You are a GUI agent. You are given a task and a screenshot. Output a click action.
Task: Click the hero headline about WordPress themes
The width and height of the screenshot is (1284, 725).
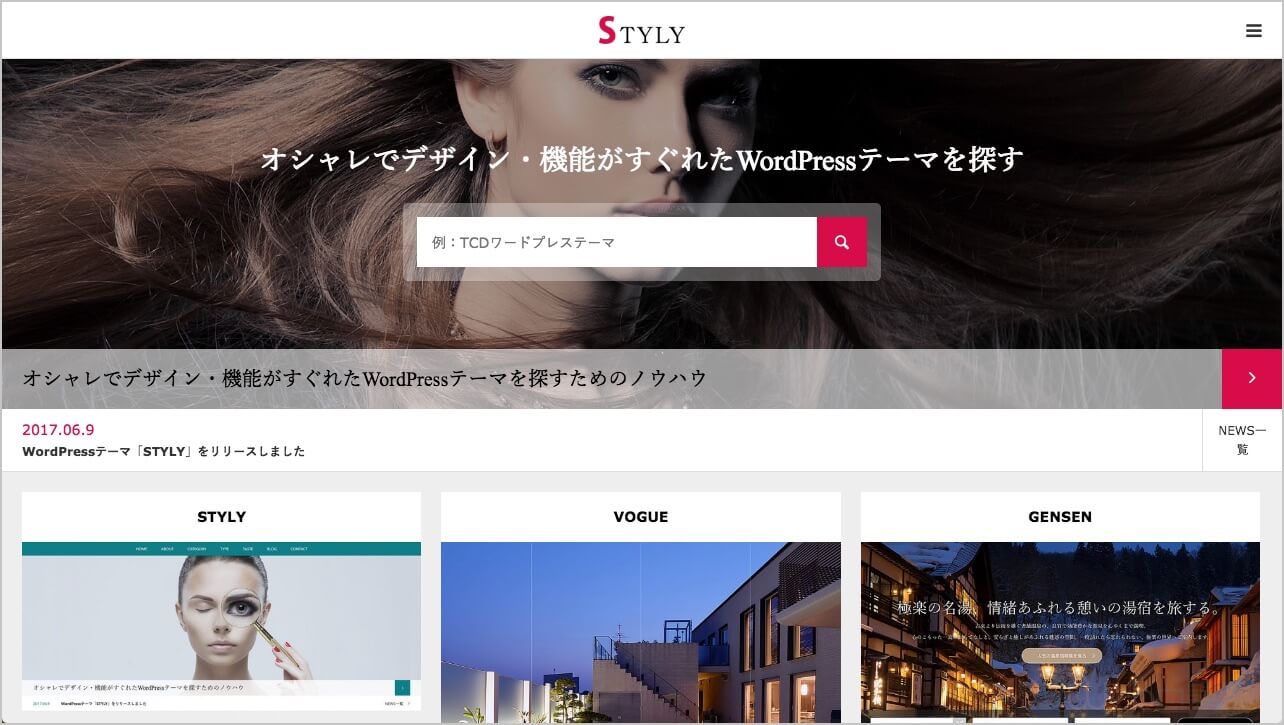click(642, 159)
